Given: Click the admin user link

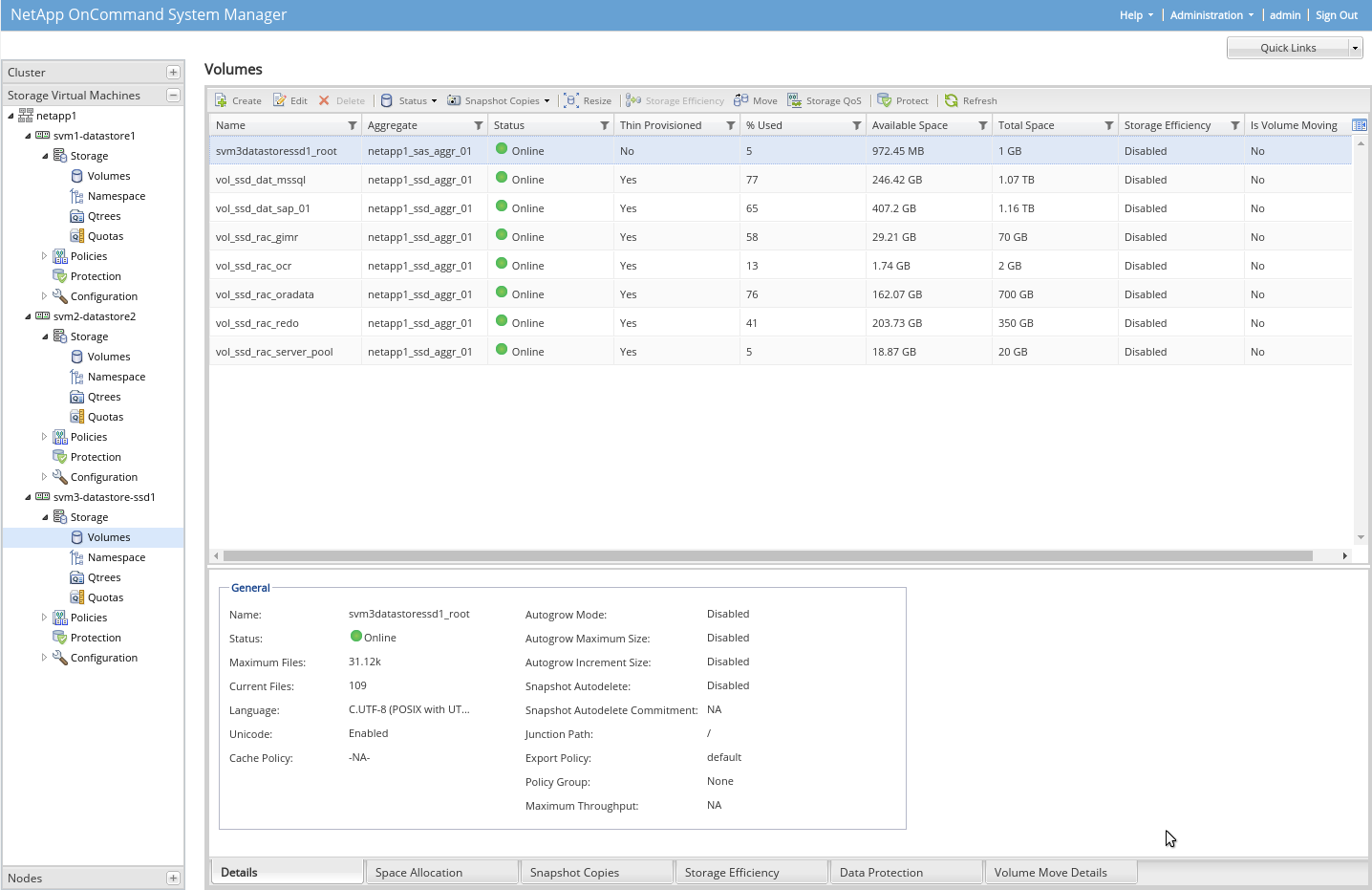Looking at the screenshot, I should coord(1285,15).
